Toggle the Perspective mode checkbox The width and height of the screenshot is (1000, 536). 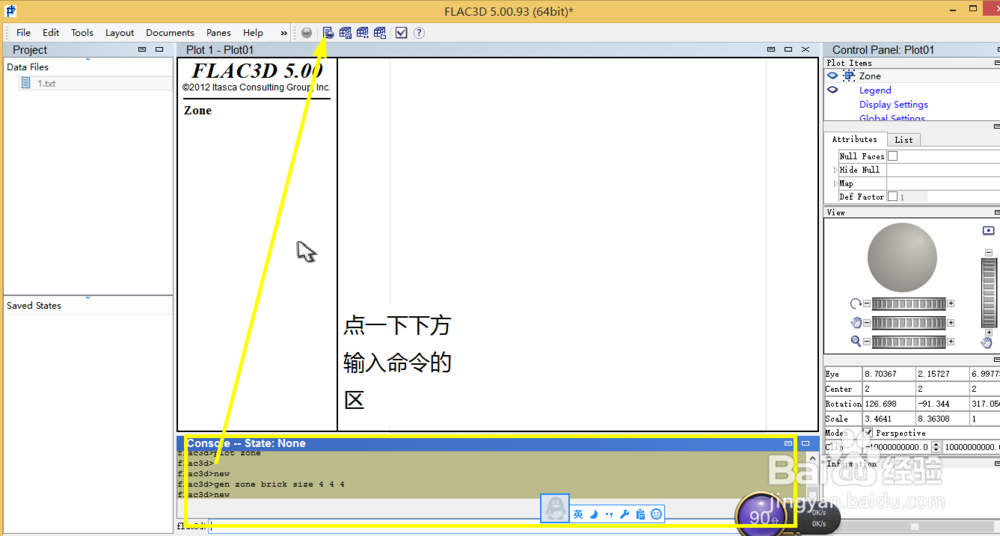(868, 433)
